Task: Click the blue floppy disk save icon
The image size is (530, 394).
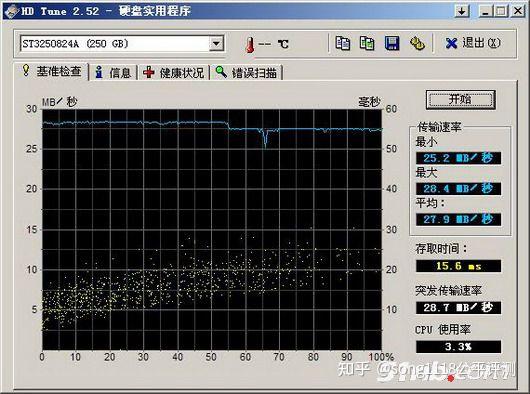Action: (x=392, y=43)
